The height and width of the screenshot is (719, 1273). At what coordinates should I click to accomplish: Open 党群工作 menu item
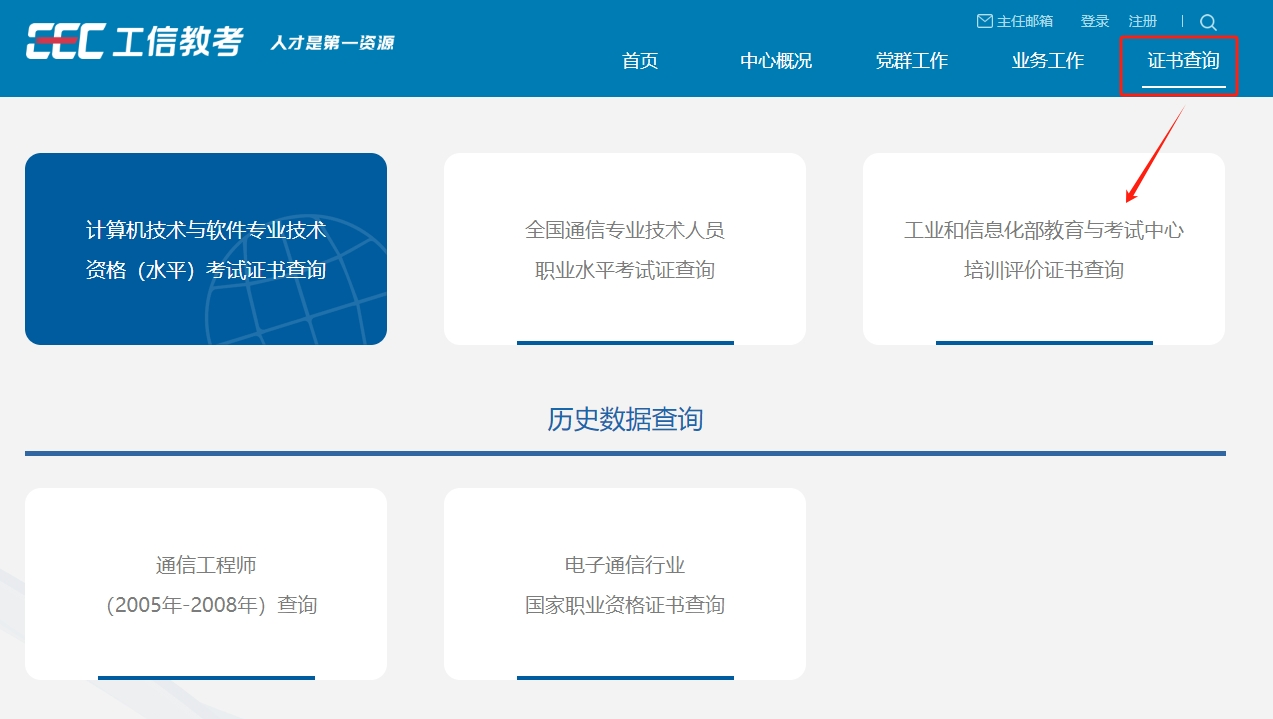click(x=912, y=61)
